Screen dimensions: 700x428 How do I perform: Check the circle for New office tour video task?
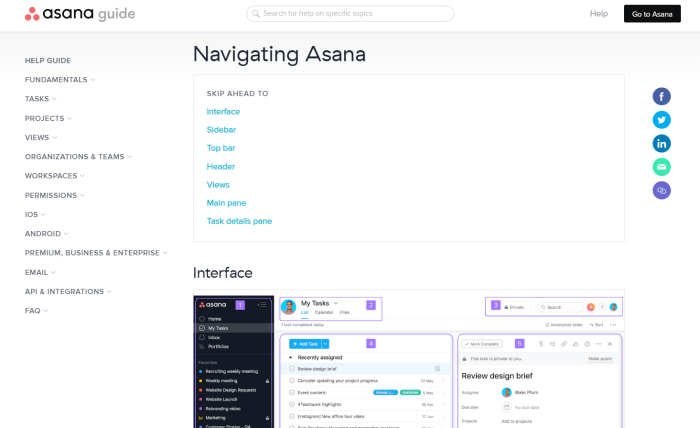pos(292,416)
